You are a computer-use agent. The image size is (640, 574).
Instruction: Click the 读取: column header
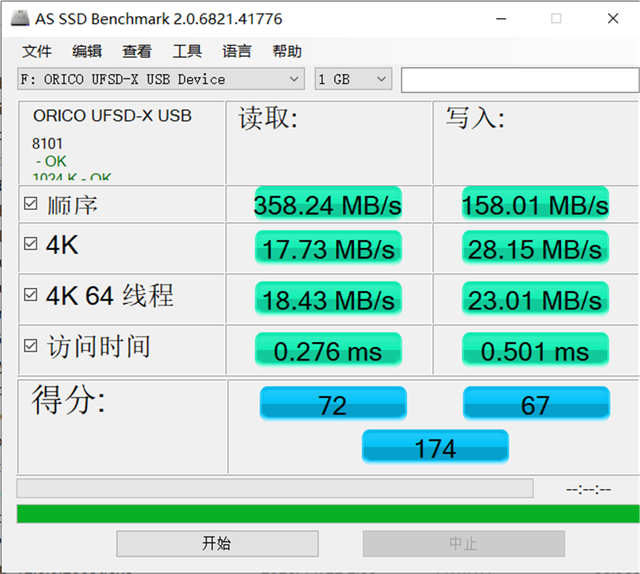[x=268, y=119]
